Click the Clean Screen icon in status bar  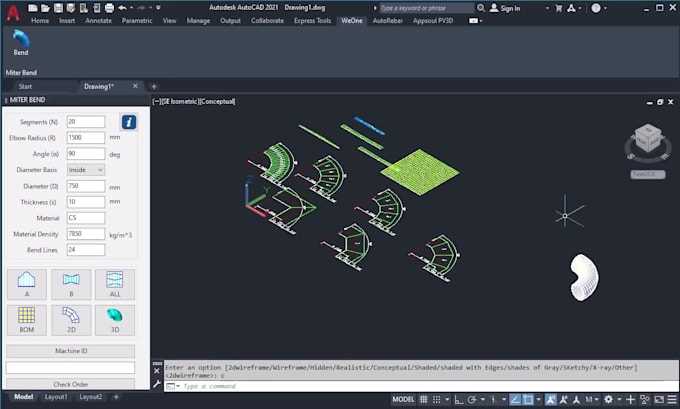coord(659,399)
